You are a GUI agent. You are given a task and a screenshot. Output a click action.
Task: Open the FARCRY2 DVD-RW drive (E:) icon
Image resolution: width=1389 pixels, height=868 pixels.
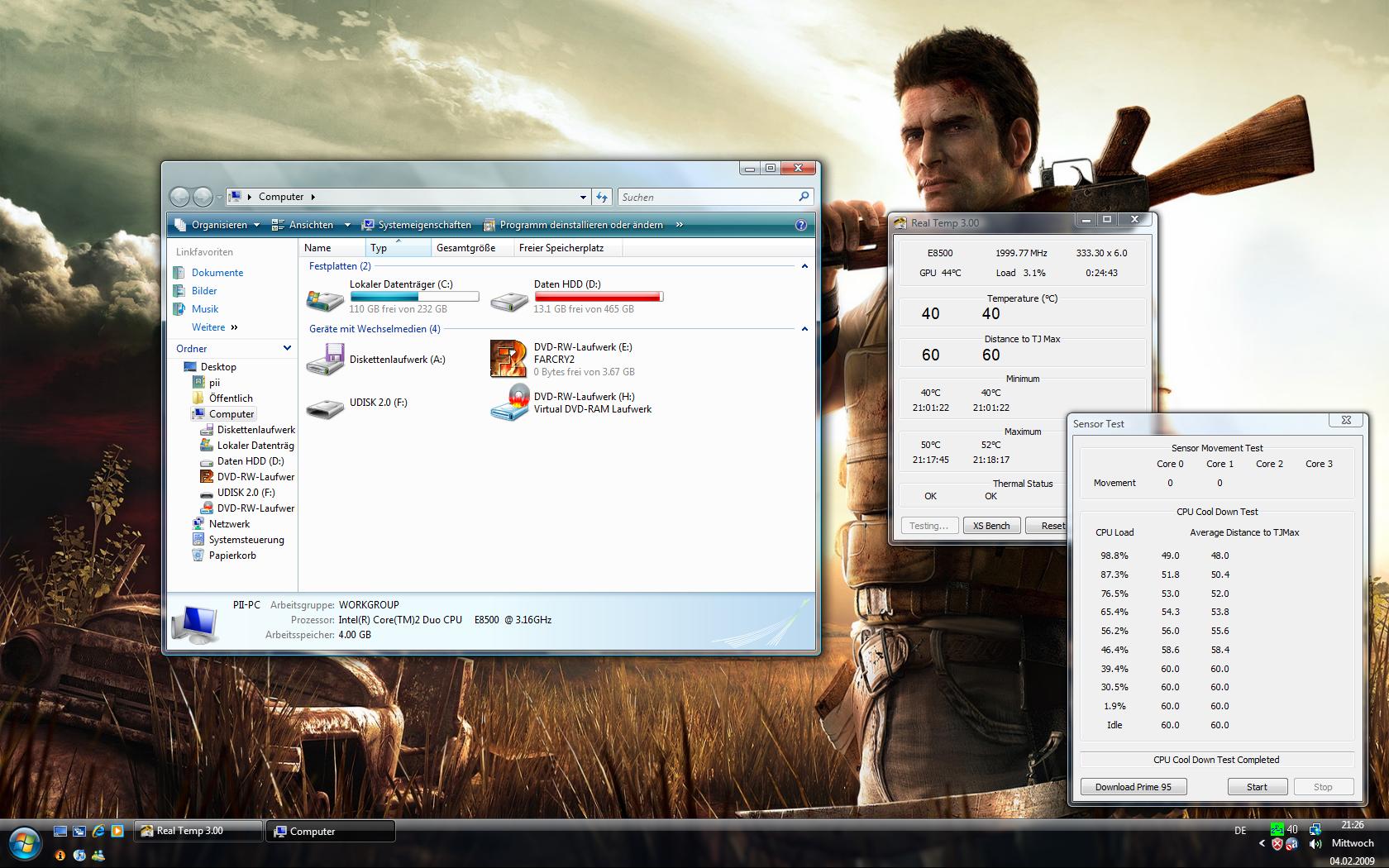[x=509, y=360]
